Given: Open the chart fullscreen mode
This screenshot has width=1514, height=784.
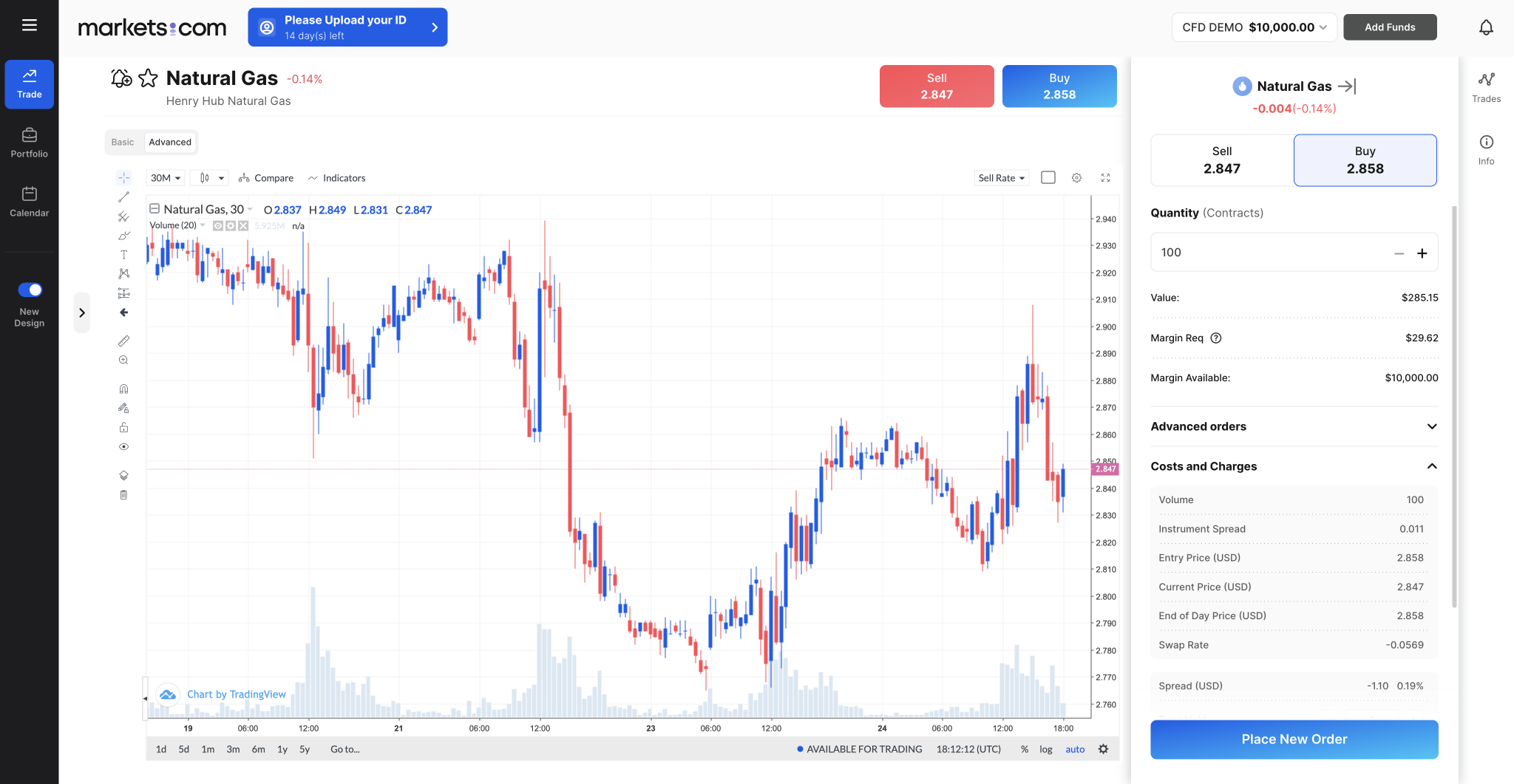Looking at the screenshot, I should point(1105,178).
